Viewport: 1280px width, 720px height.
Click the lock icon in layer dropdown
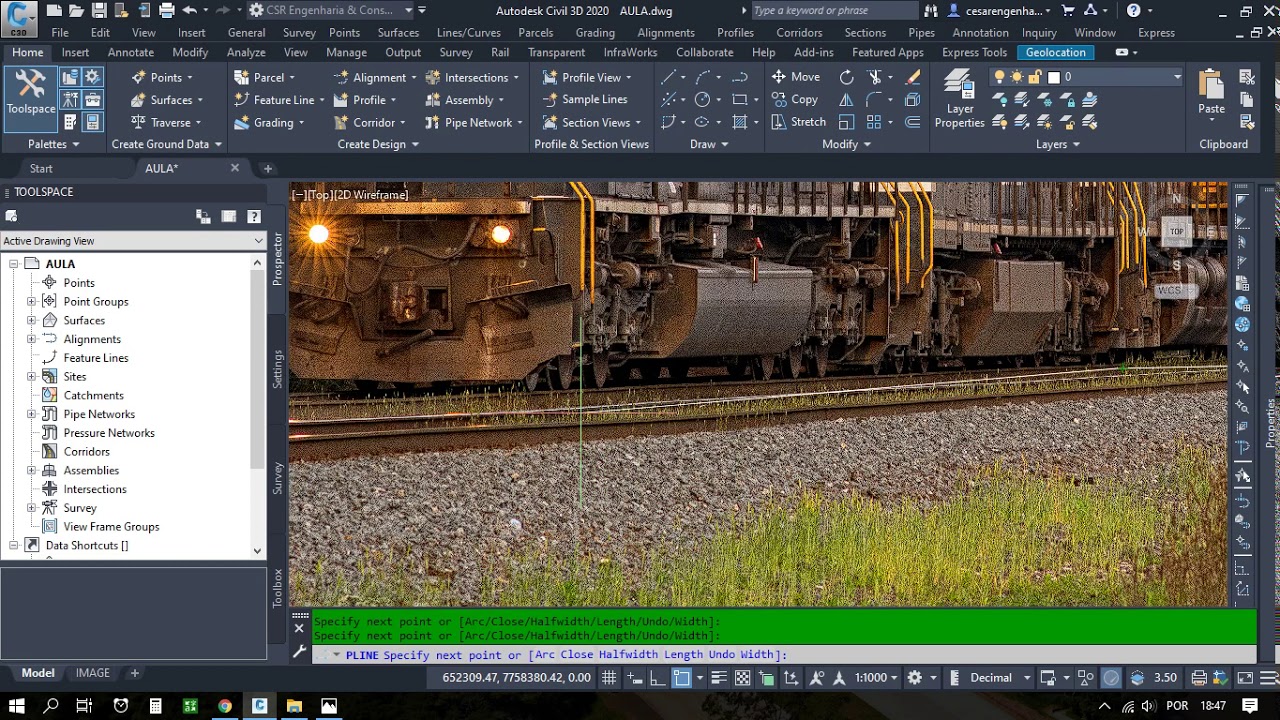tap(1036, 77)
